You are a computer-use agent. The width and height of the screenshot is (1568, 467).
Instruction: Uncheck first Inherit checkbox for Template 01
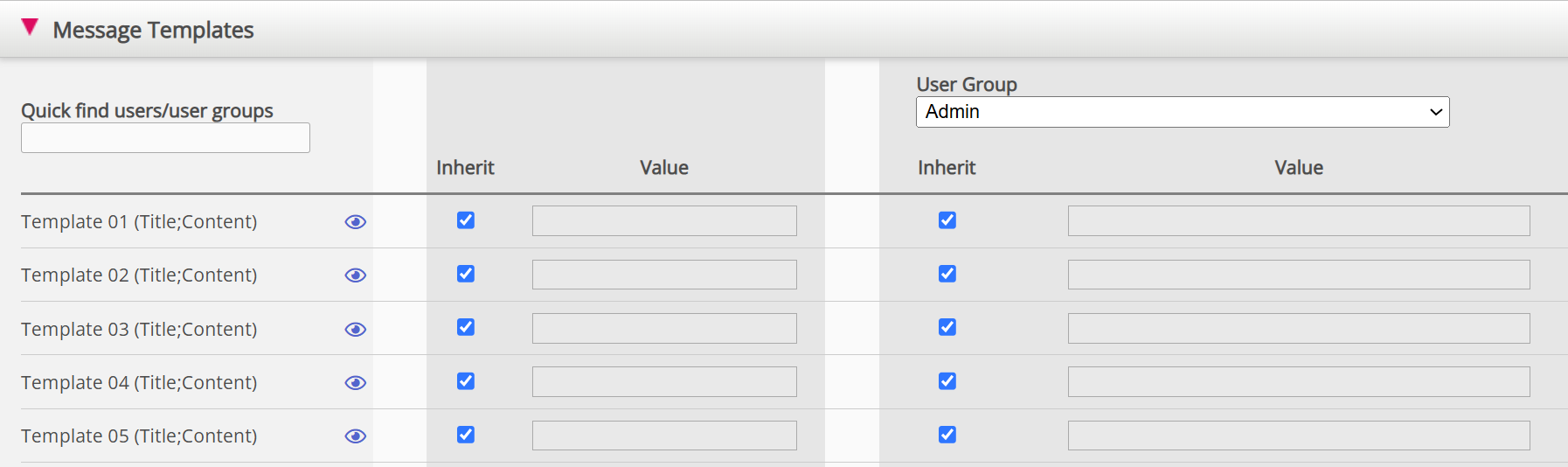[466, 220]
